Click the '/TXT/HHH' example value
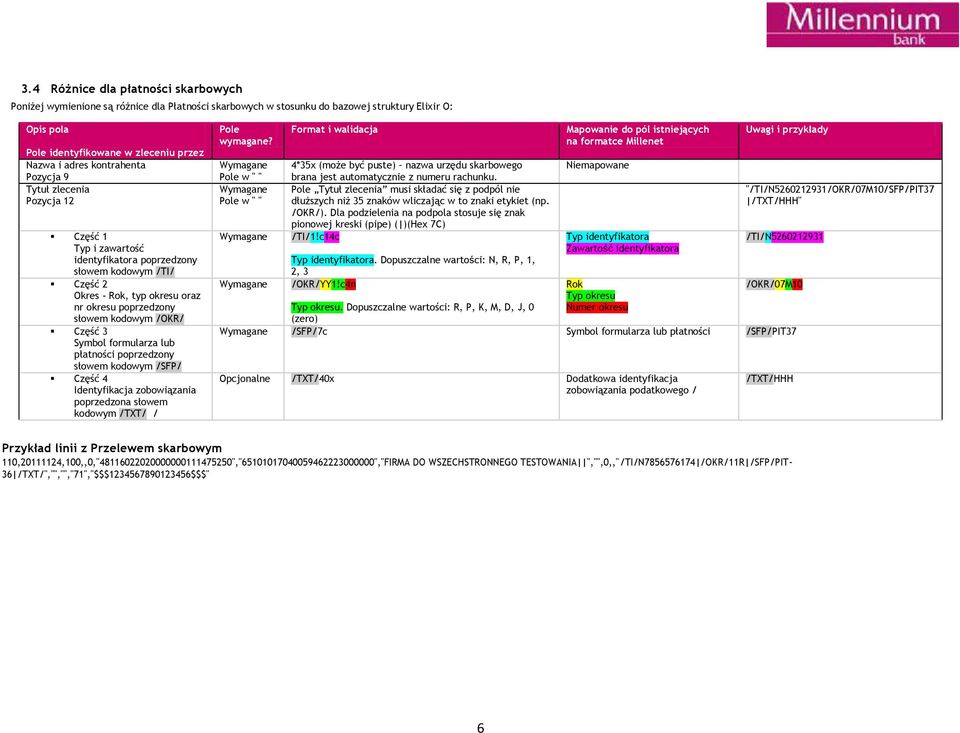 coord(769,378)
